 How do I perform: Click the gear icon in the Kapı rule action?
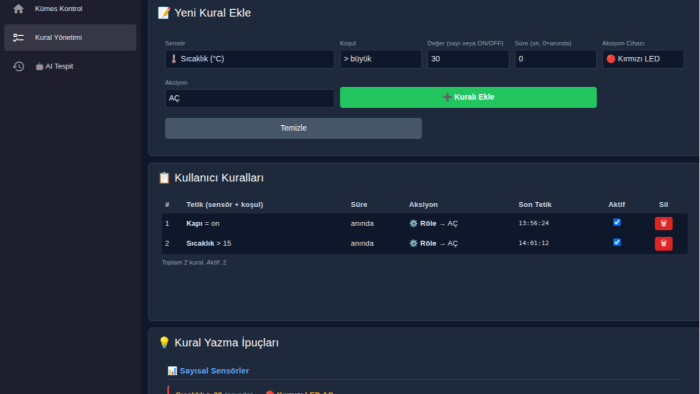click(x=413, y=224)
